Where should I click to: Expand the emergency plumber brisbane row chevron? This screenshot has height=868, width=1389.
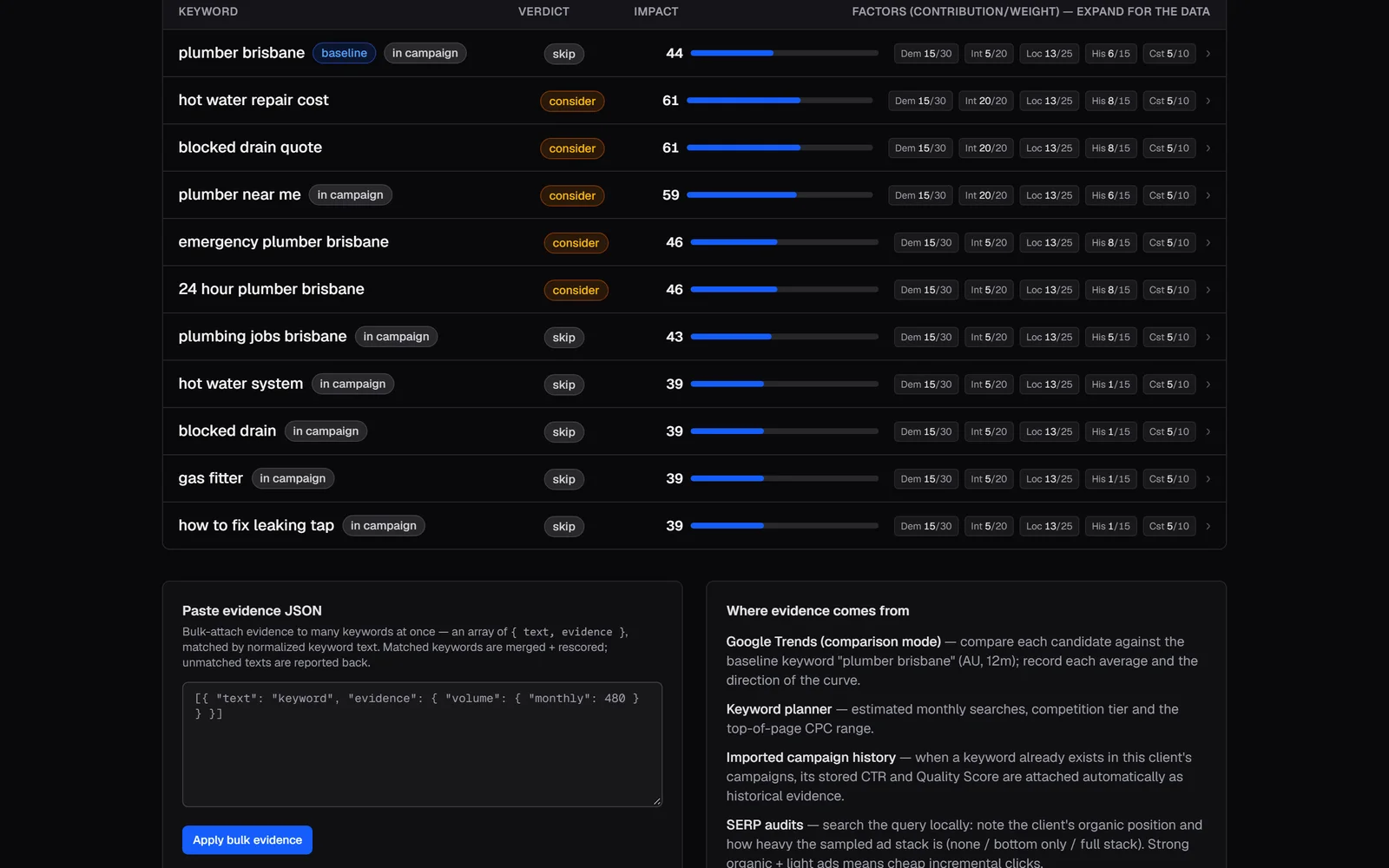click(1208, 243)
